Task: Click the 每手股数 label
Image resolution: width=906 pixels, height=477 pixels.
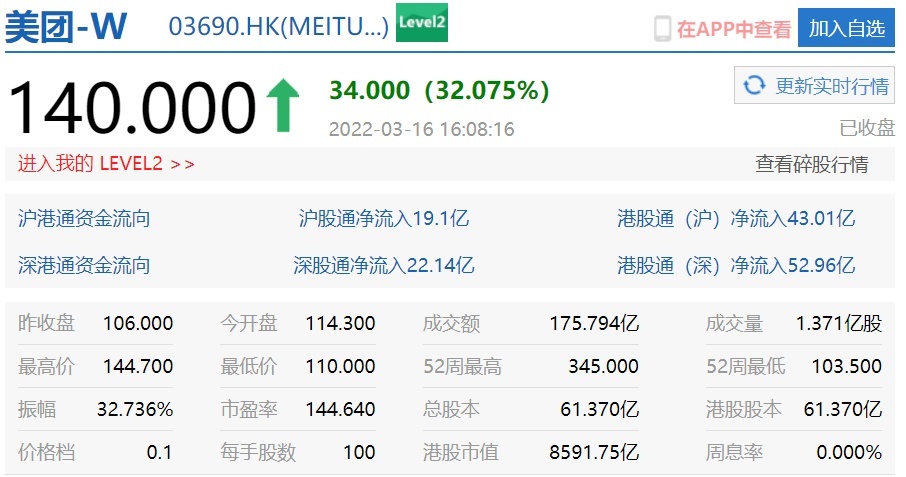Action: (258, 452)
